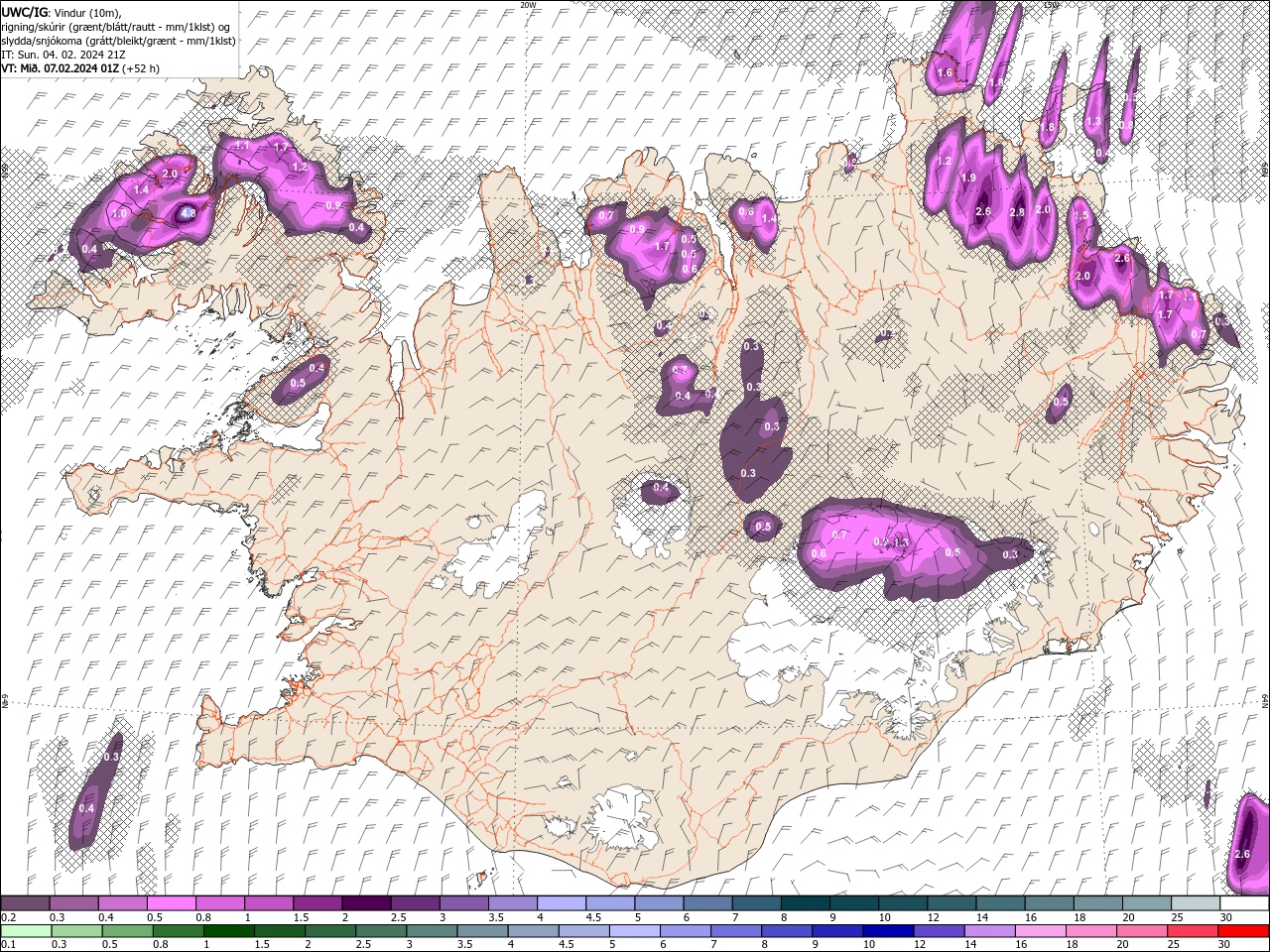Viewport: 1270px width, 952px height.
Task: Click the 4.8 precipitation value label
Action: pos(189,213)
